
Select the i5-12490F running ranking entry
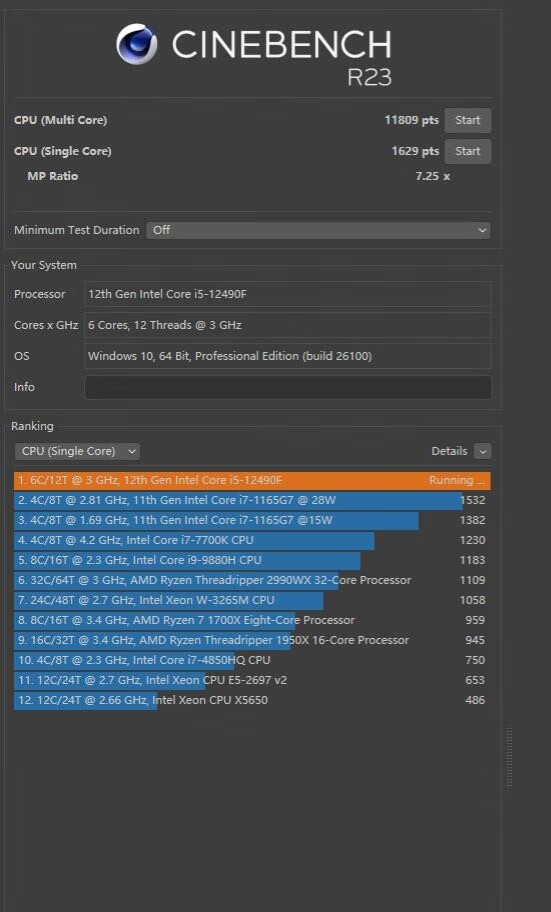tap(252, 480)
